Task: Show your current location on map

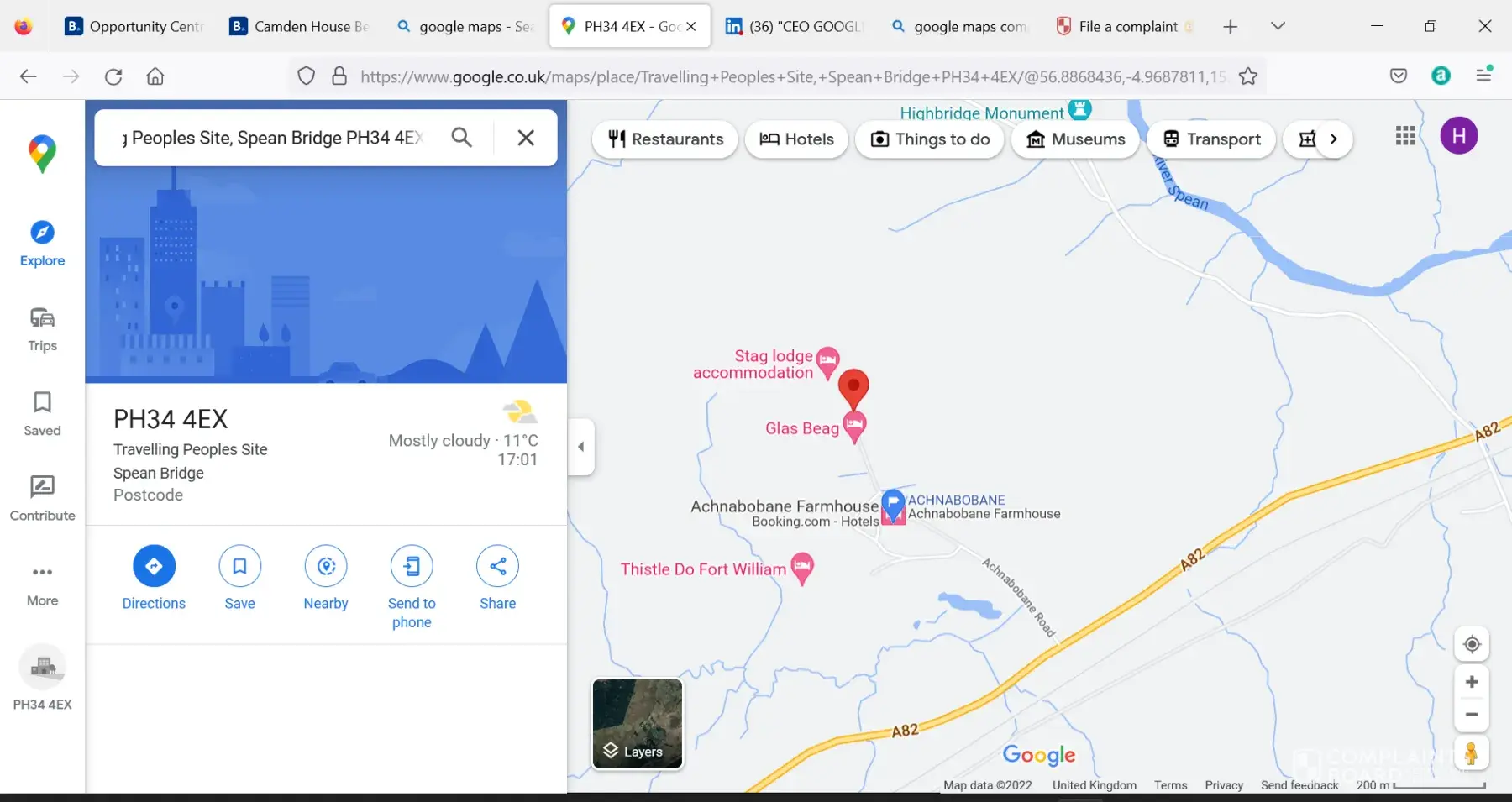Action: click(1472, 644)
